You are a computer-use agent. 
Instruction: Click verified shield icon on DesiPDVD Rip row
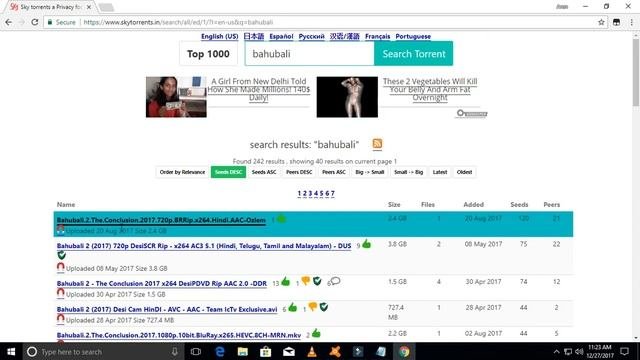coord(317,281)
